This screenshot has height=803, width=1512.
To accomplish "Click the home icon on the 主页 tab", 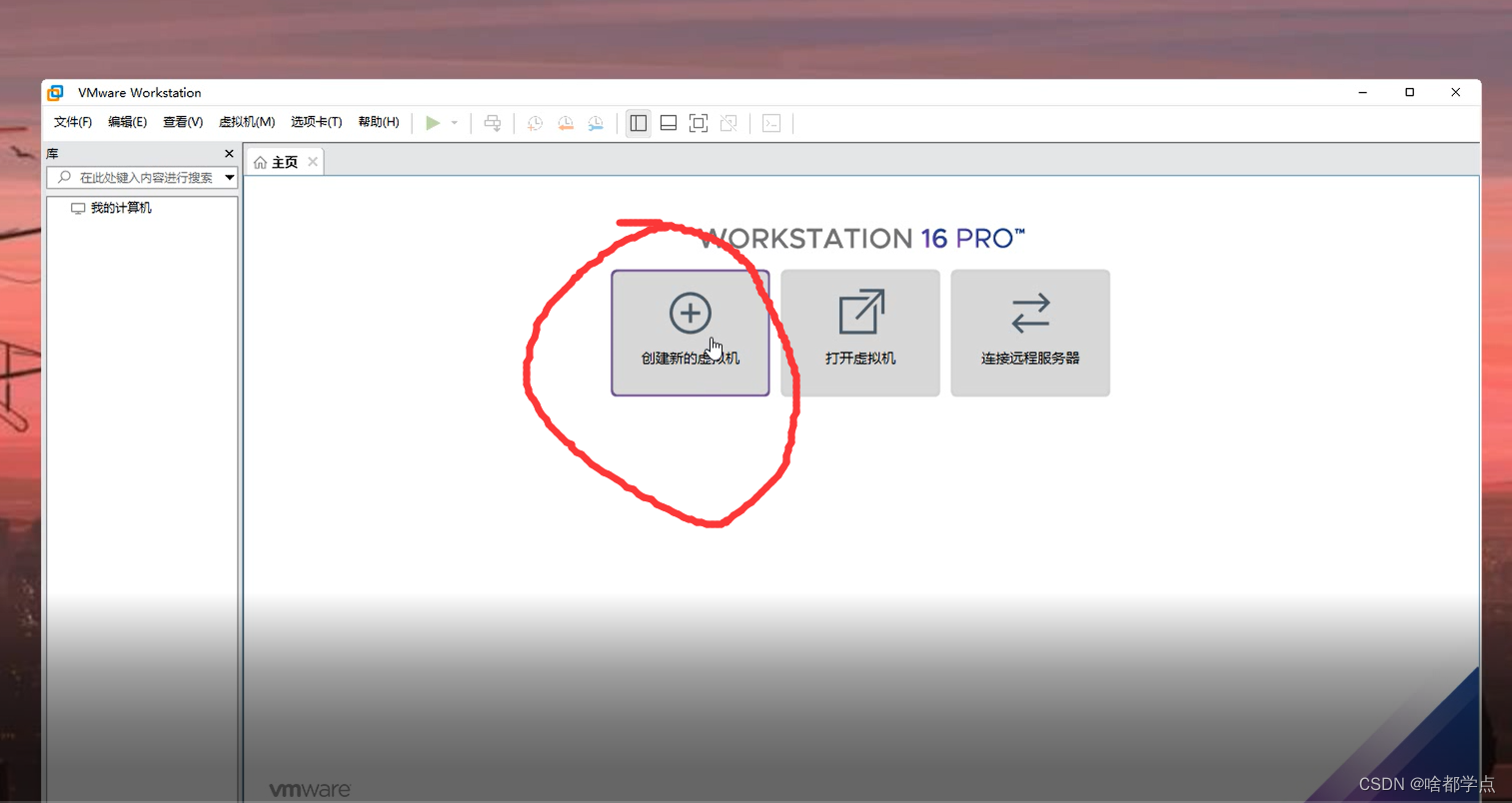I will pyautogui.click(x=260, y=162).
